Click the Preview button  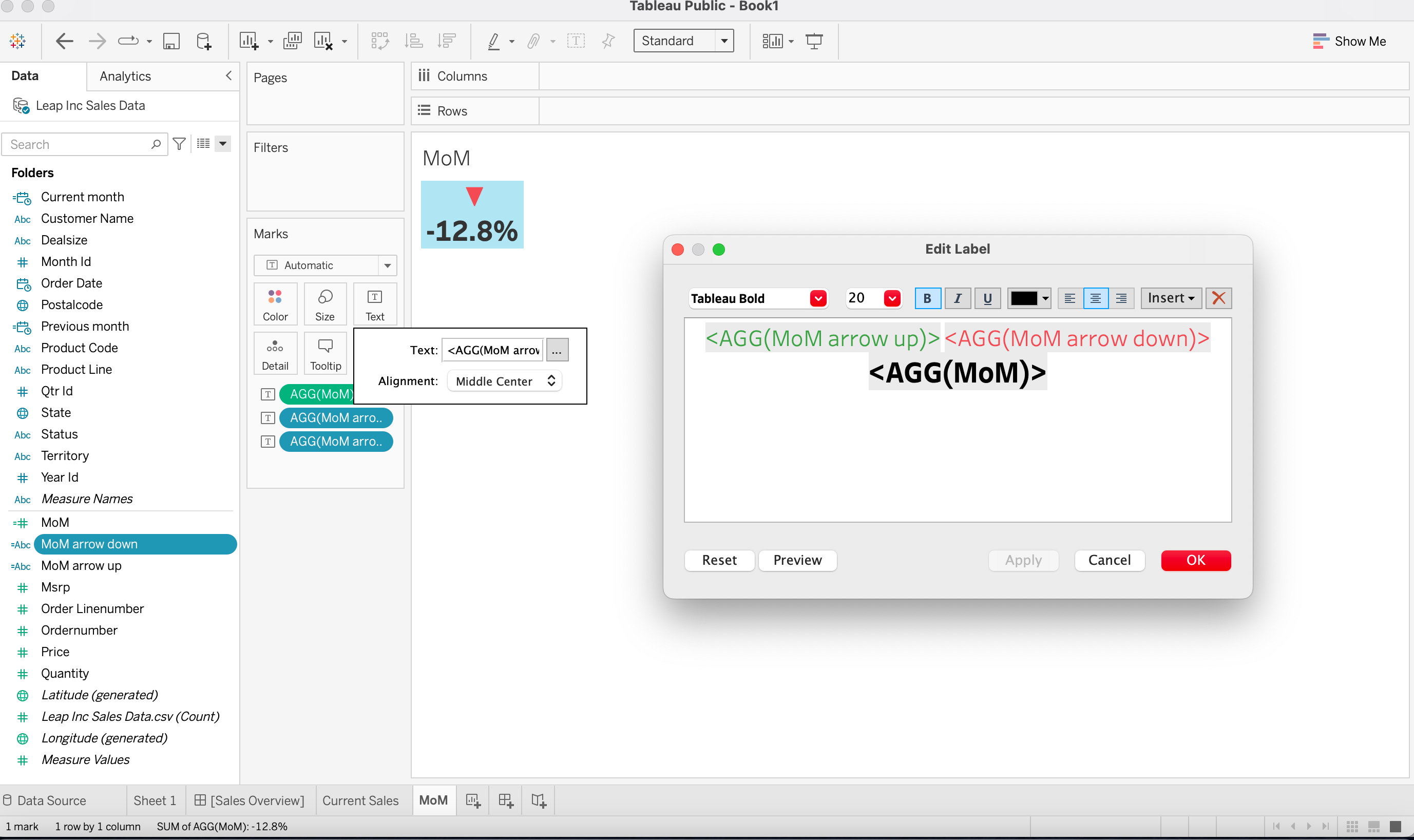797,560
